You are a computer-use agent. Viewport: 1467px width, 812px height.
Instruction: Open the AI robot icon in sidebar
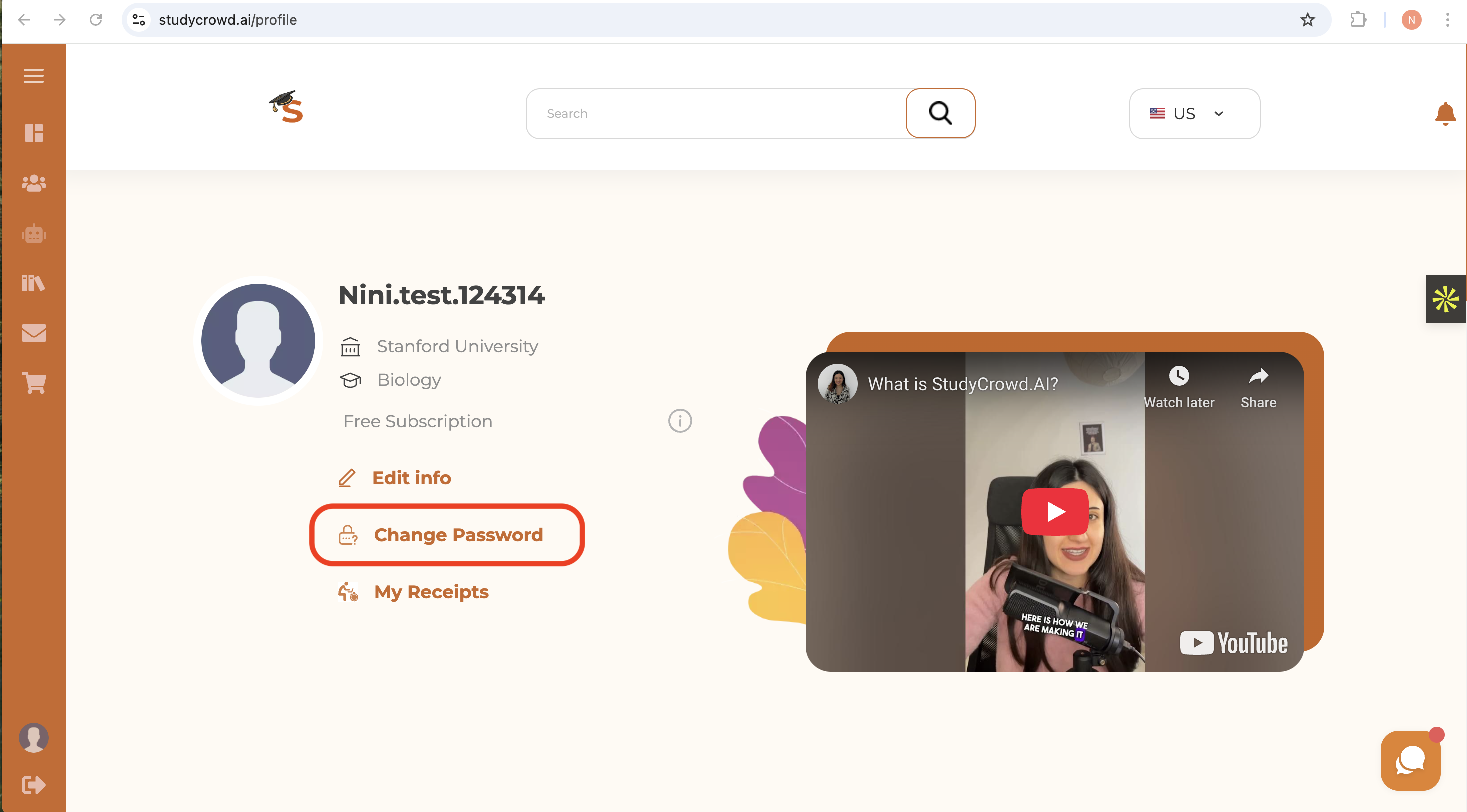tap(33, 233)
